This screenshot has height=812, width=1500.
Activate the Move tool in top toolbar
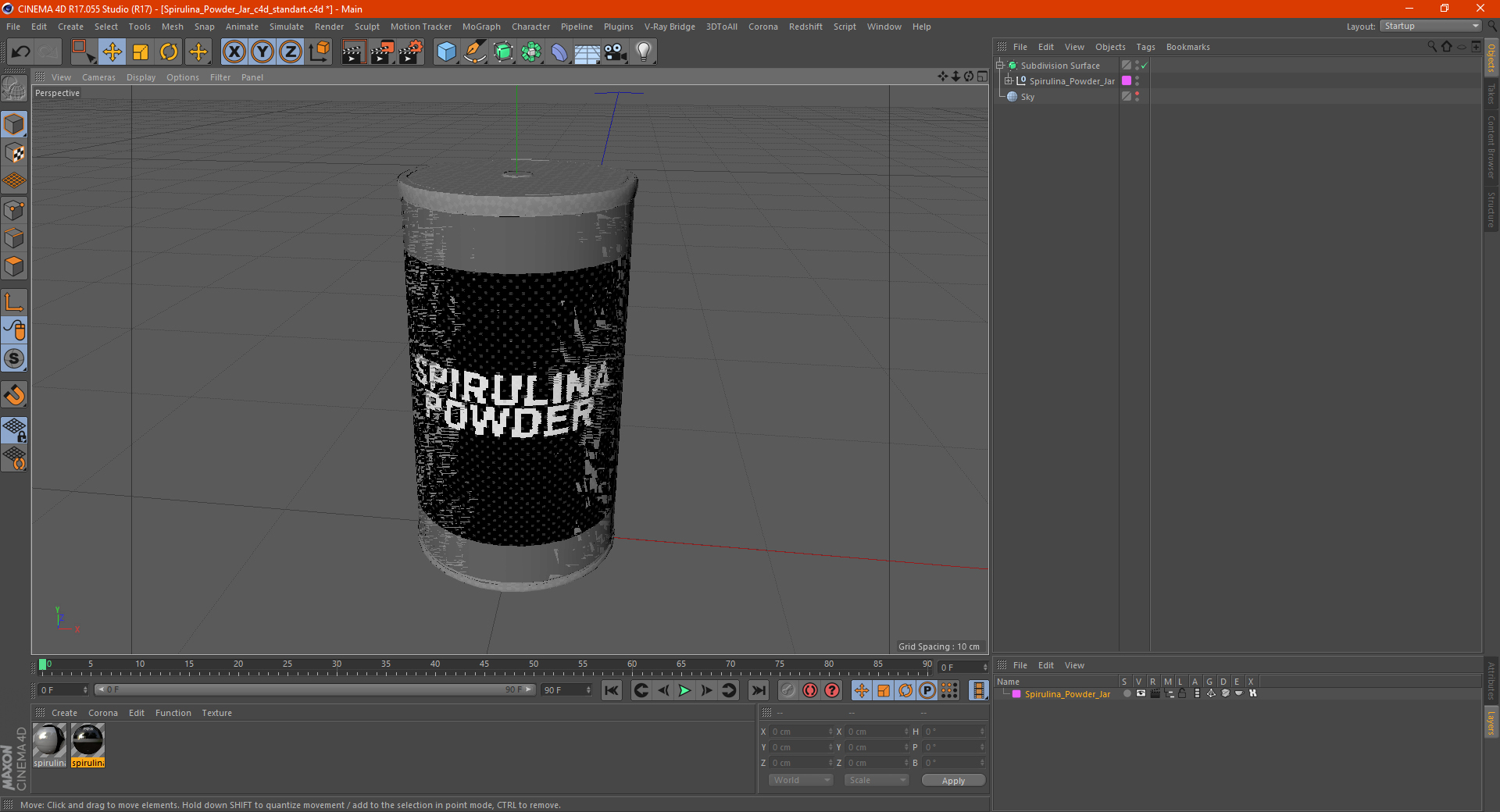click(x=112, y=52)
